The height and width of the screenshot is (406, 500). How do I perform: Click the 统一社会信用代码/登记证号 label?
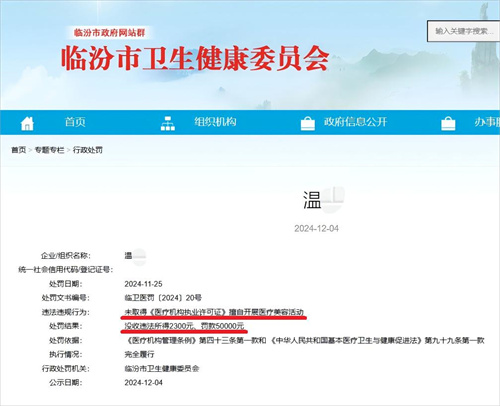click(66, 270)
